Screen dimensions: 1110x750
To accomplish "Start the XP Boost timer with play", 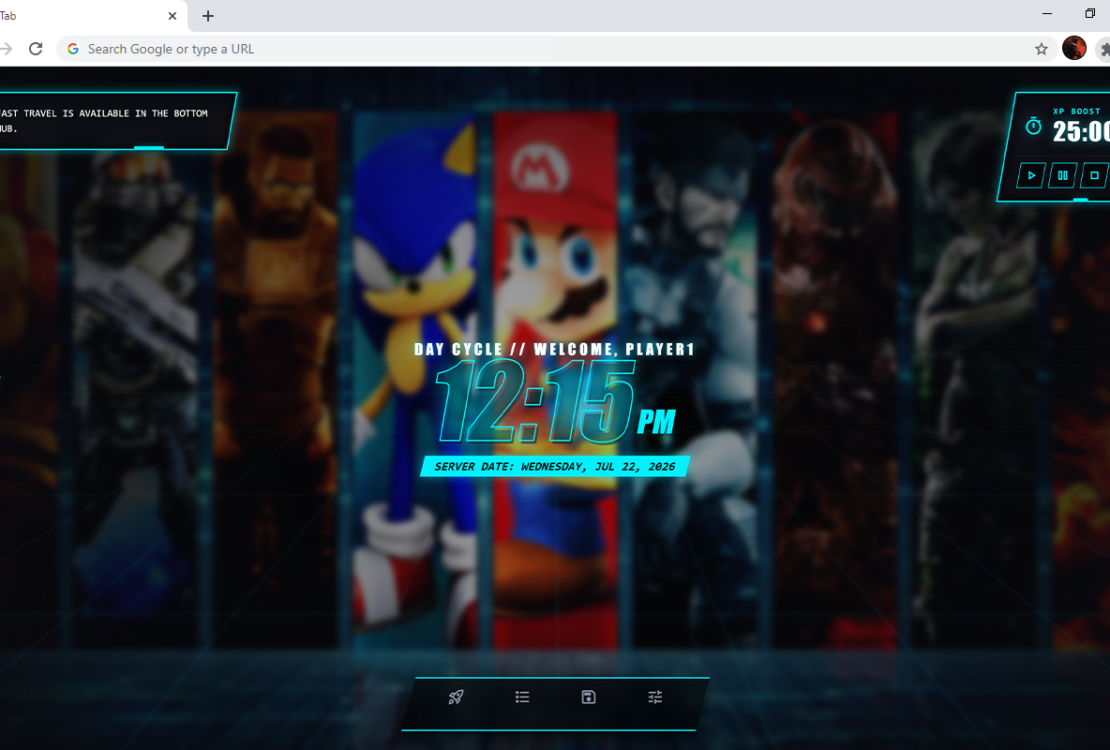I will 1031,175.
